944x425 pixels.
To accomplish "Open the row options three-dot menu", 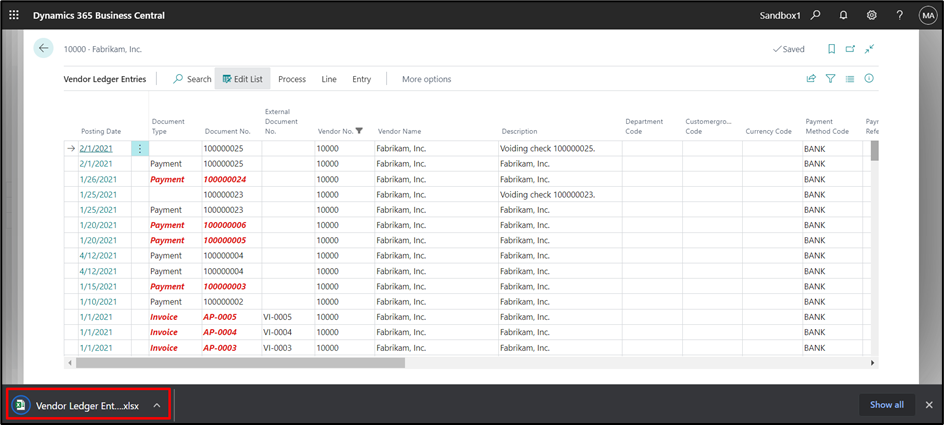I will [x=140, y=148].
